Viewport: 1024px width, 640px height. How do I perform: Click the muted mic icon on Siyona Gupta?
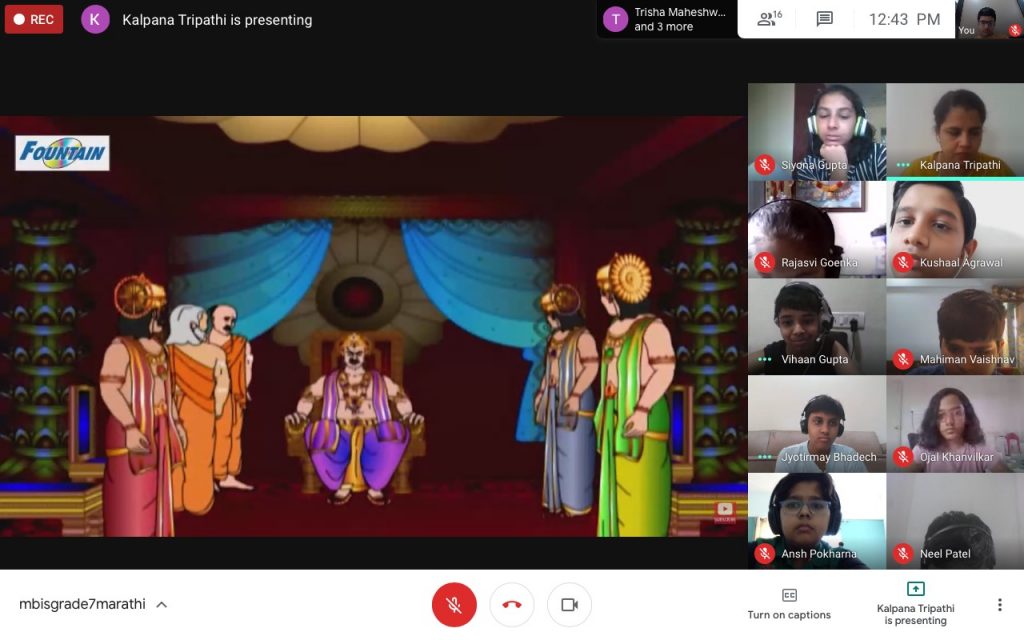click(x=765, y=165)
